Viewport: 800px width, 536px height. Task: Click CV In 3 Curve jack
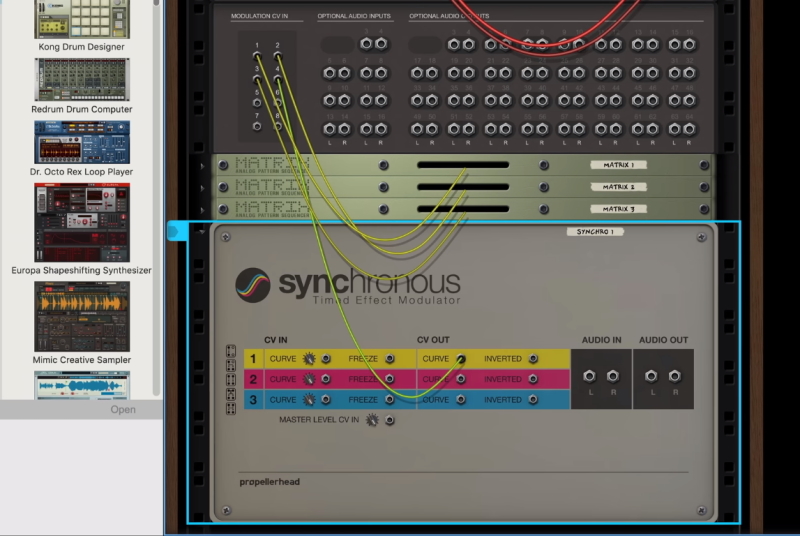click(x=326, y=399)
